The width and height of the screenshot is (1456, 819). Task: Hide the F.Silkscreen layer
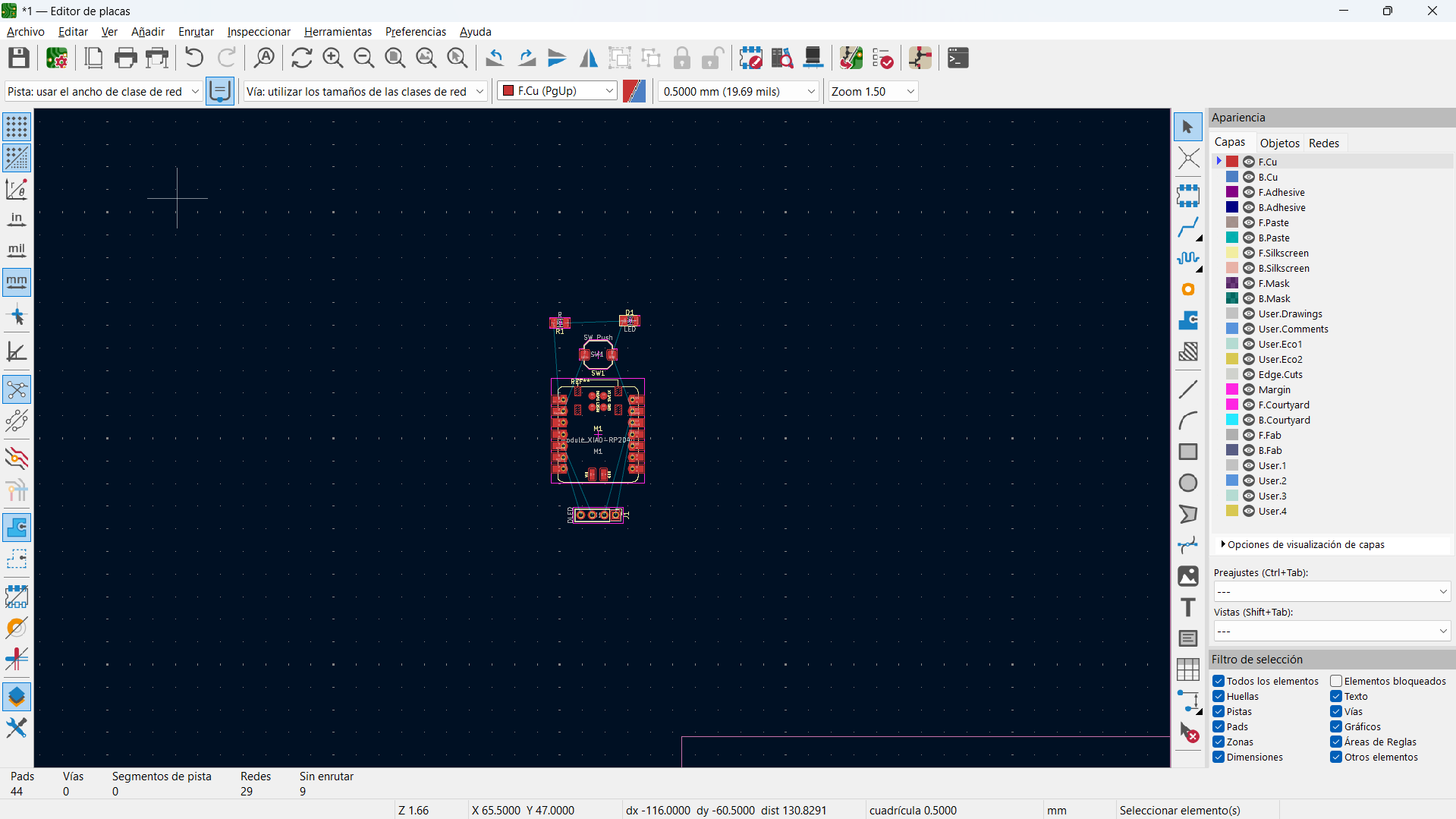[1249, 253]
